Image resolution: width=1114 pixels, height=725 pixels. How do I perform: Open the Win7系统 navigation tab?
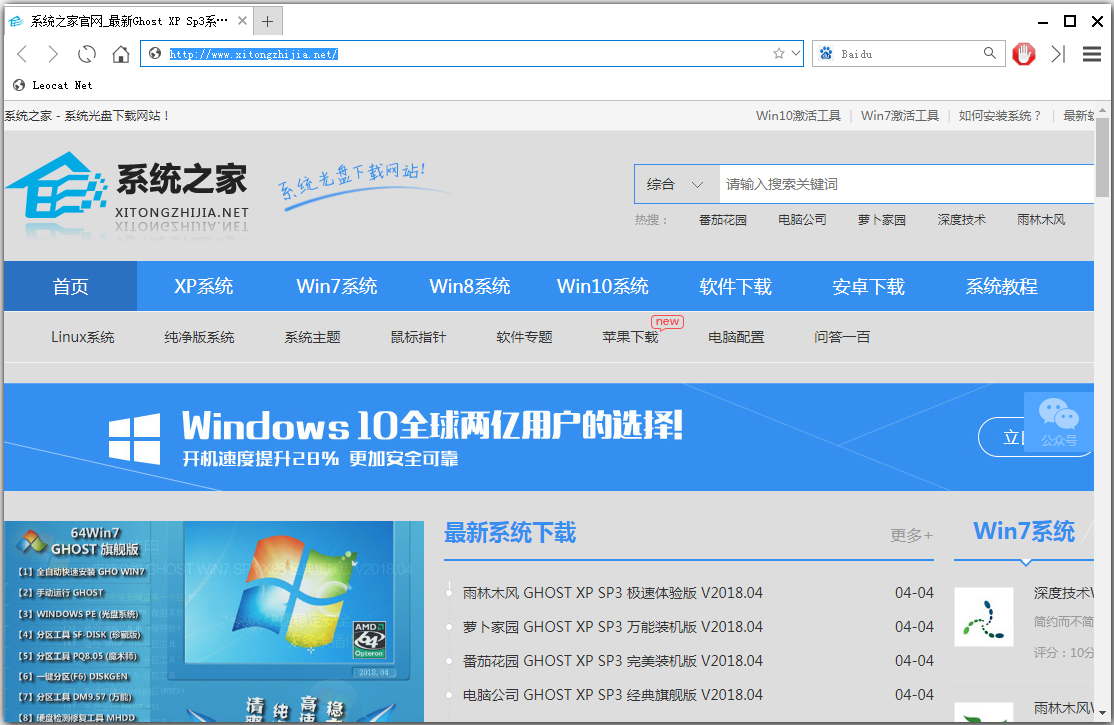click(337, 286)
